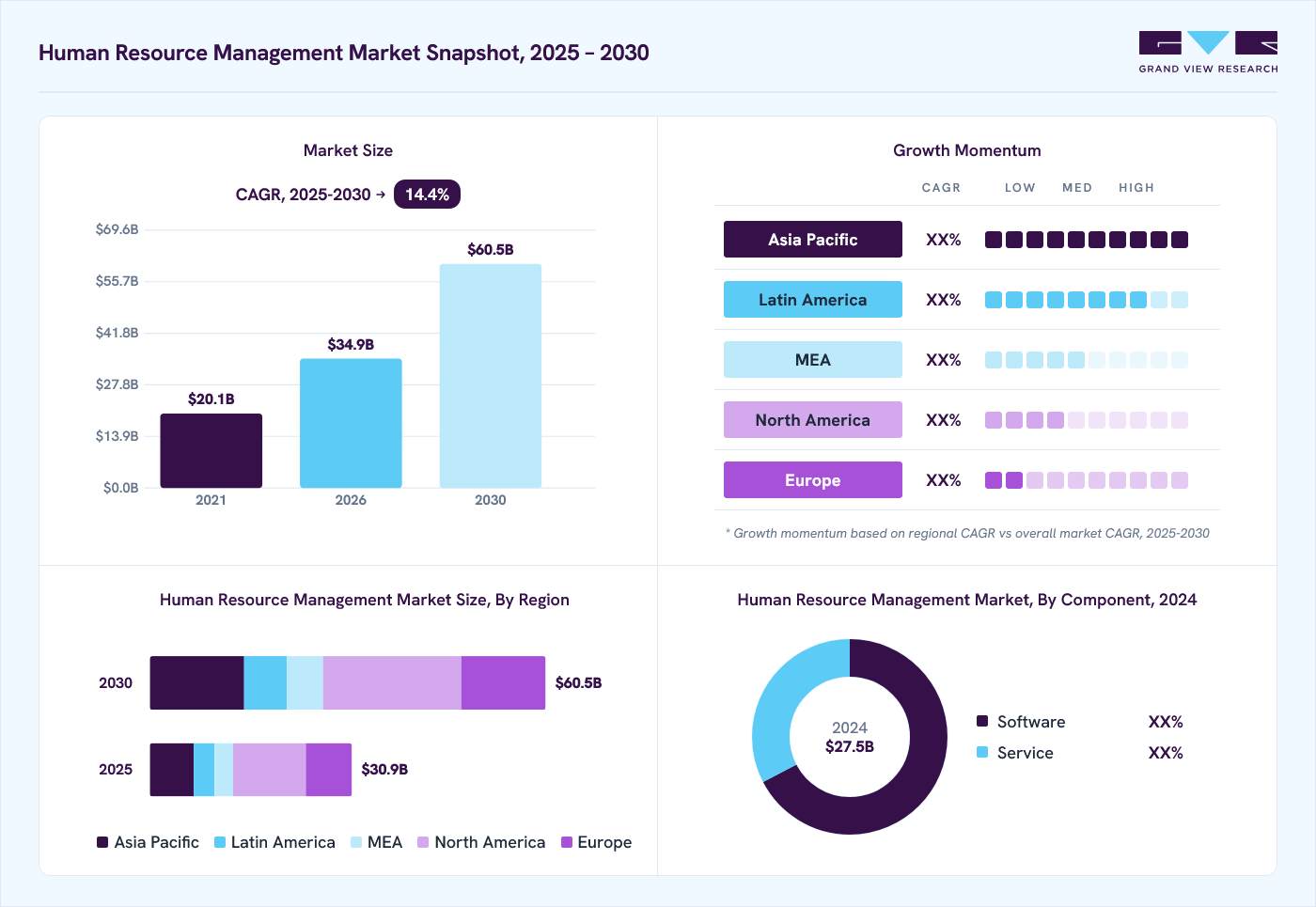The width and height of the screenshot is (1316, 907).
Task: Click the Latin America momentum indicator squares
Action: click(1087, 300)
